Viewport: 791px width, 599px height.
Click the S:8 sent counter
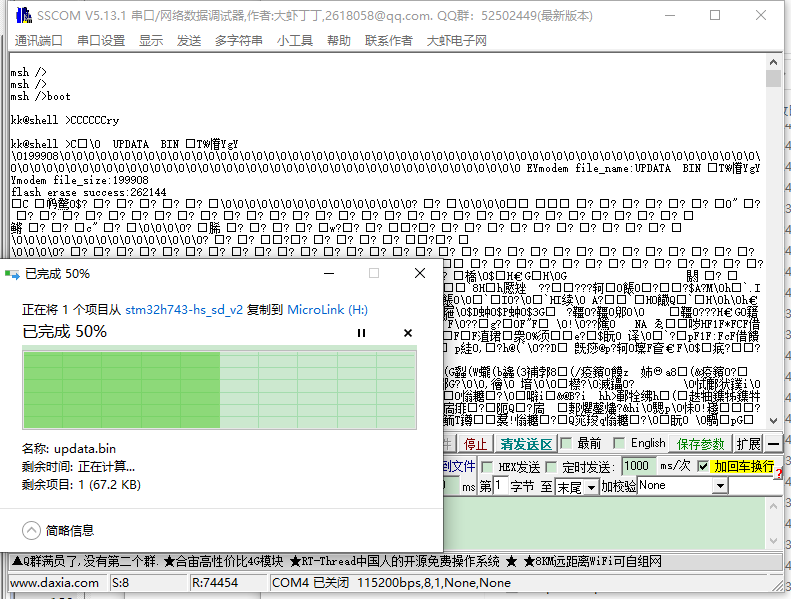pos(148,583)
